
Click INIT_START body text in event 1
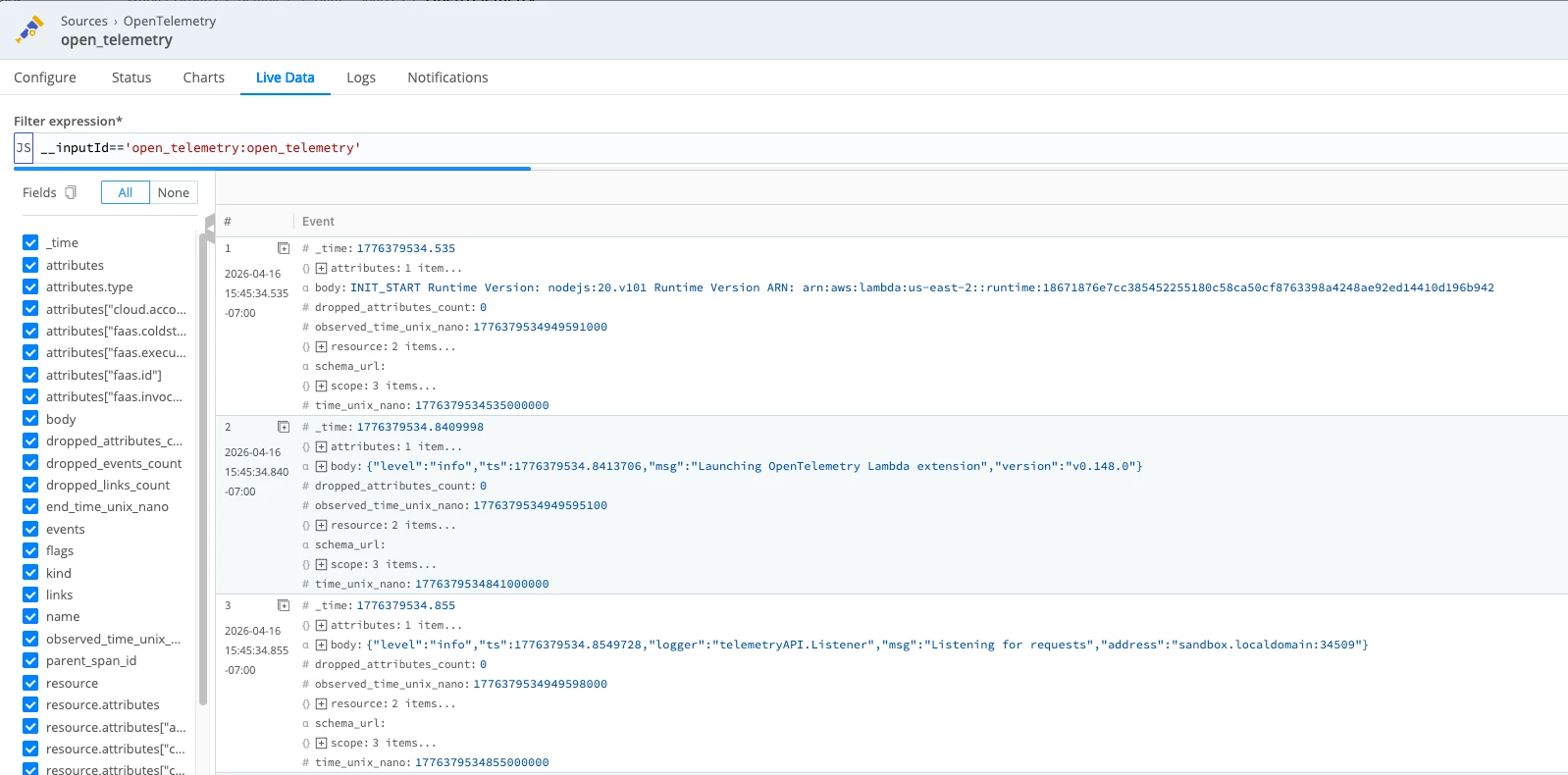pyautogui.click(x=922, y=287)
